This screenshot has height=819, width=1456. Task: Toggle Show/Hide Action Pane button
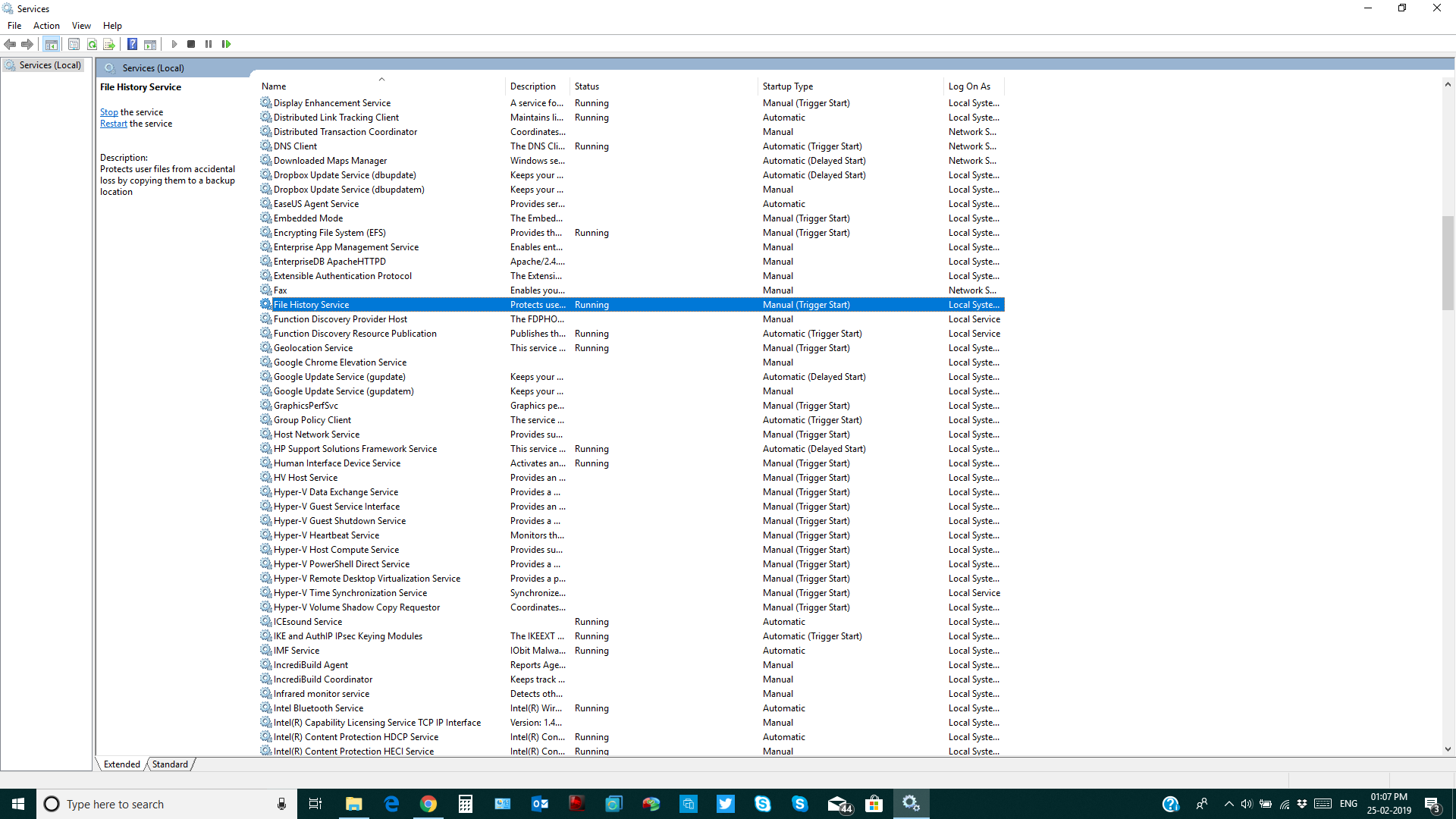[150, 44]
